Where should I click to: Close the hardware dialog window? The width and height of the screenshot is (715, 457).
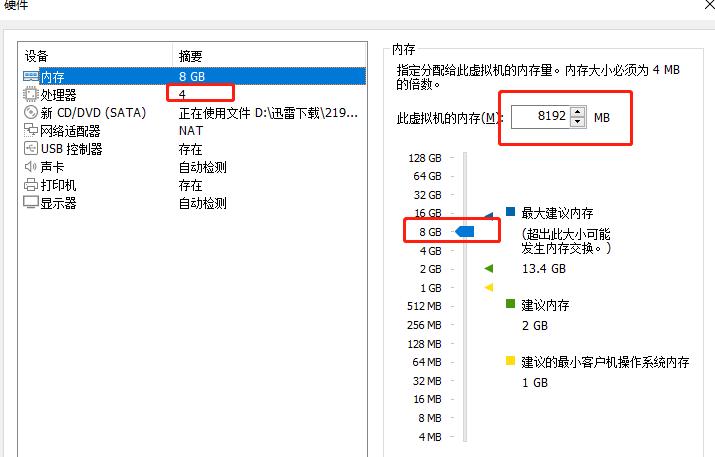[x=708, y=4]
